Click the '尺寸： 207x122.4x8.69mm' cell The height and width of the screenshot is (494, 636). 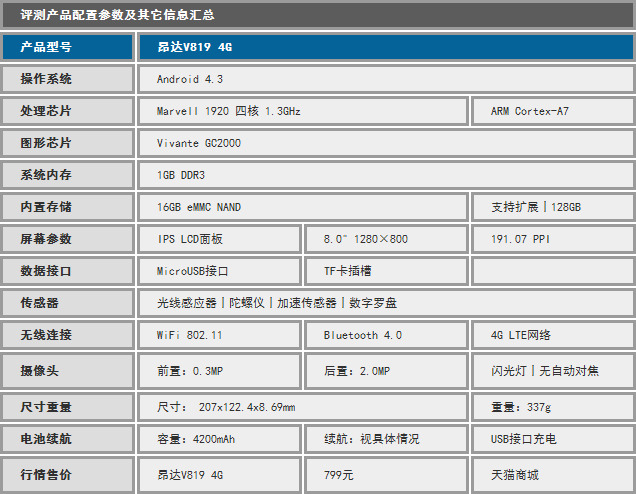(303, 407)
